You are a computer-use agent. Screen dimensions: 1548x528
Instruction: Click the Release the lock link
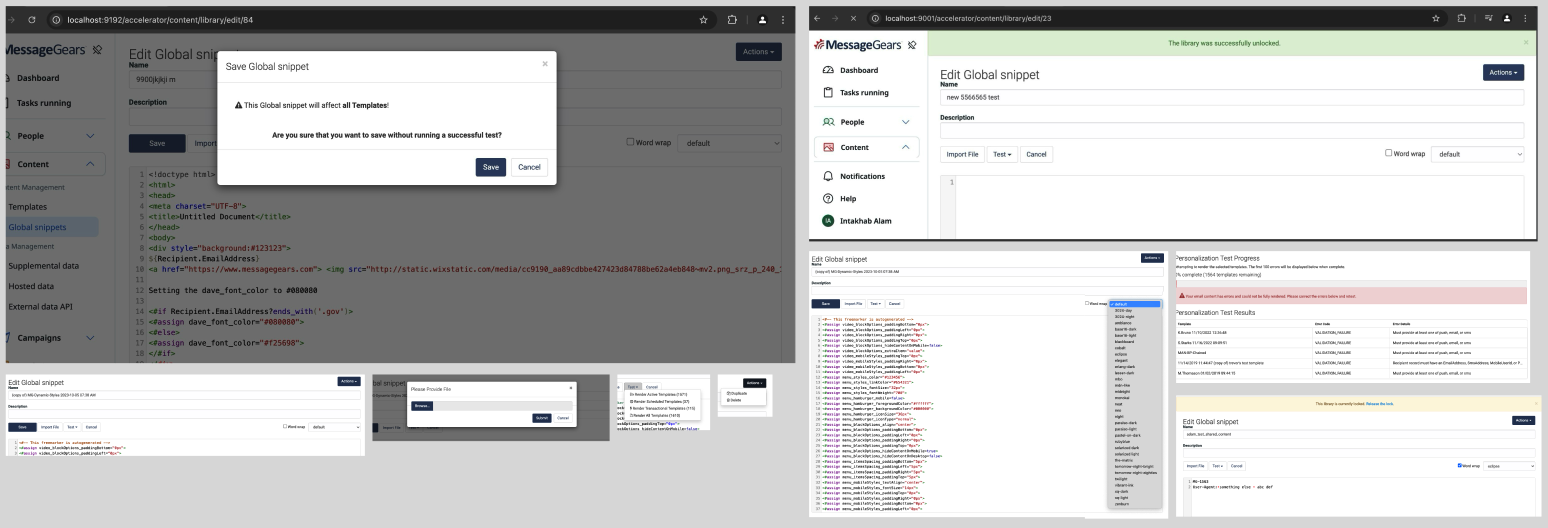[x=1380, y=404]
